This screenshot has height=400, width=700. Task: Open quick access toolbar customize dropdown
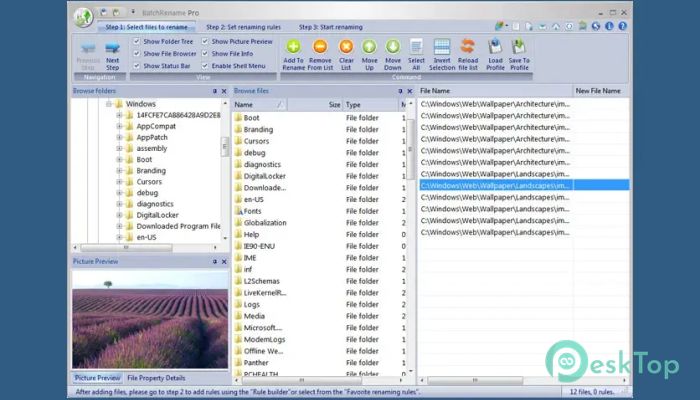pos(133,12)
